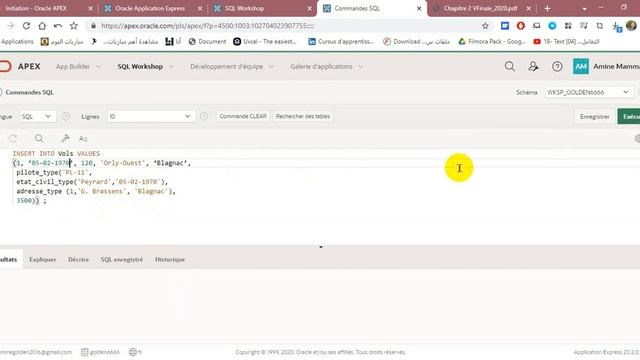640x360 pixels.
Task: Expand the Développement d'équipe menu
Action: [x=231, y=67]
